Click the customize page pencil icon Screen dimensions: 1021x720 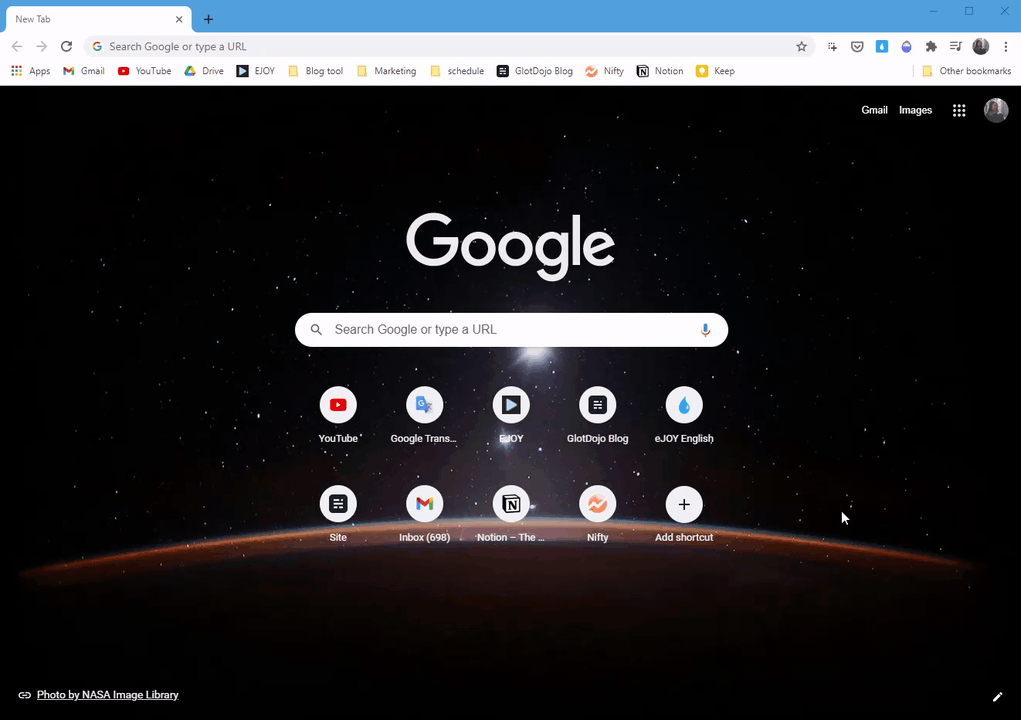(x=997, y=697)
